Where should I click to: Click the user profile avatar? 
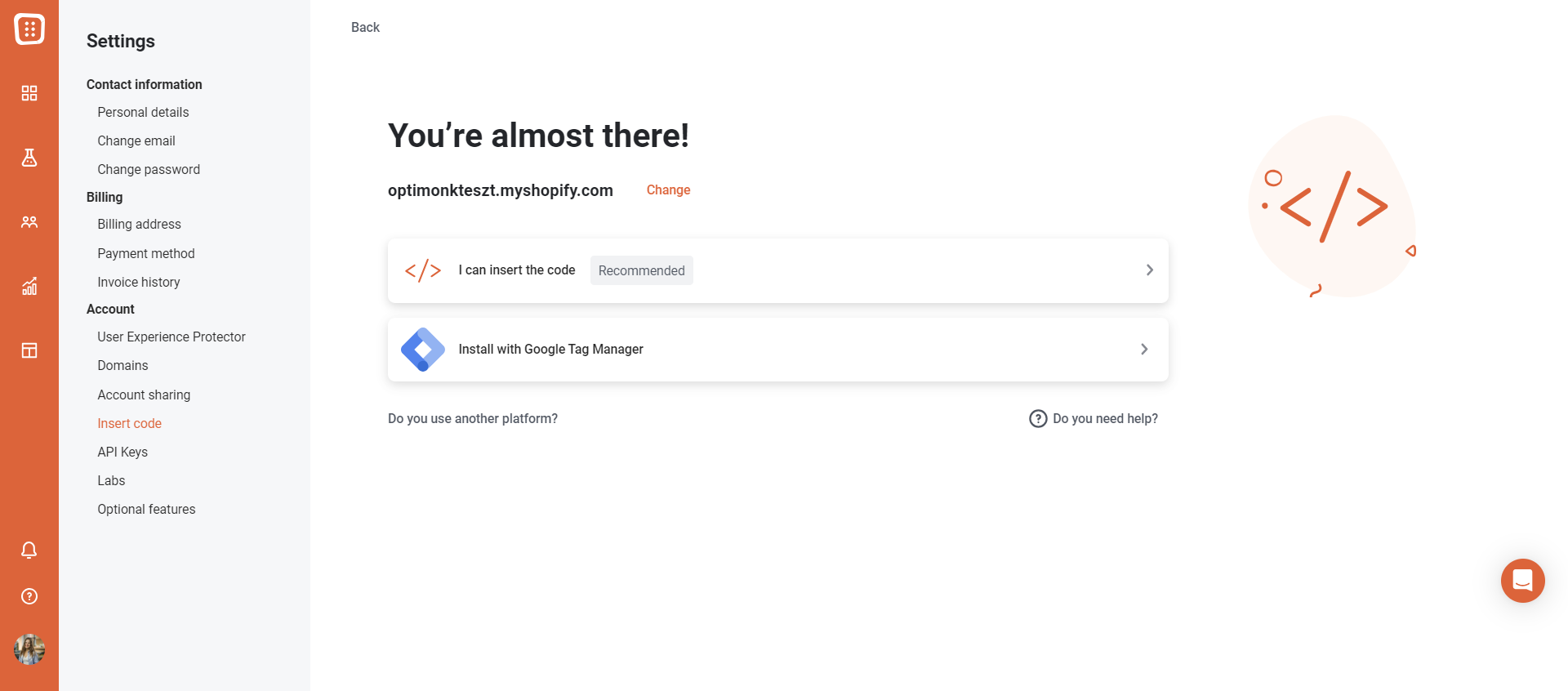pos(29,649)
